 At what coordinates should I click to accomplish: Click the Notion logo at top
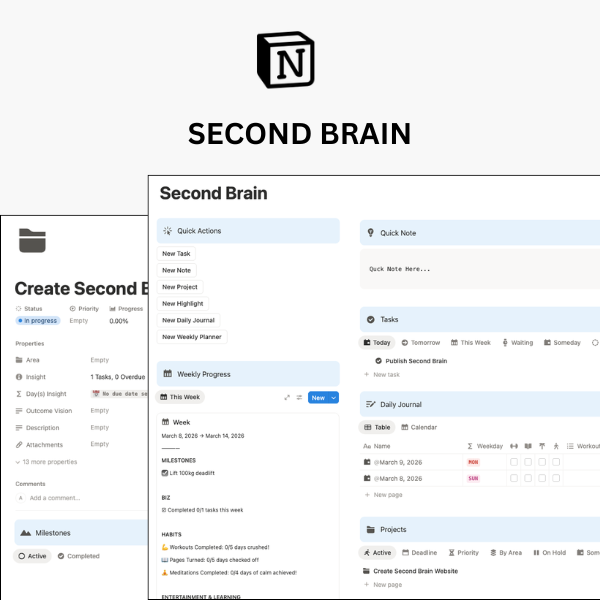click(x=286, y=60)
